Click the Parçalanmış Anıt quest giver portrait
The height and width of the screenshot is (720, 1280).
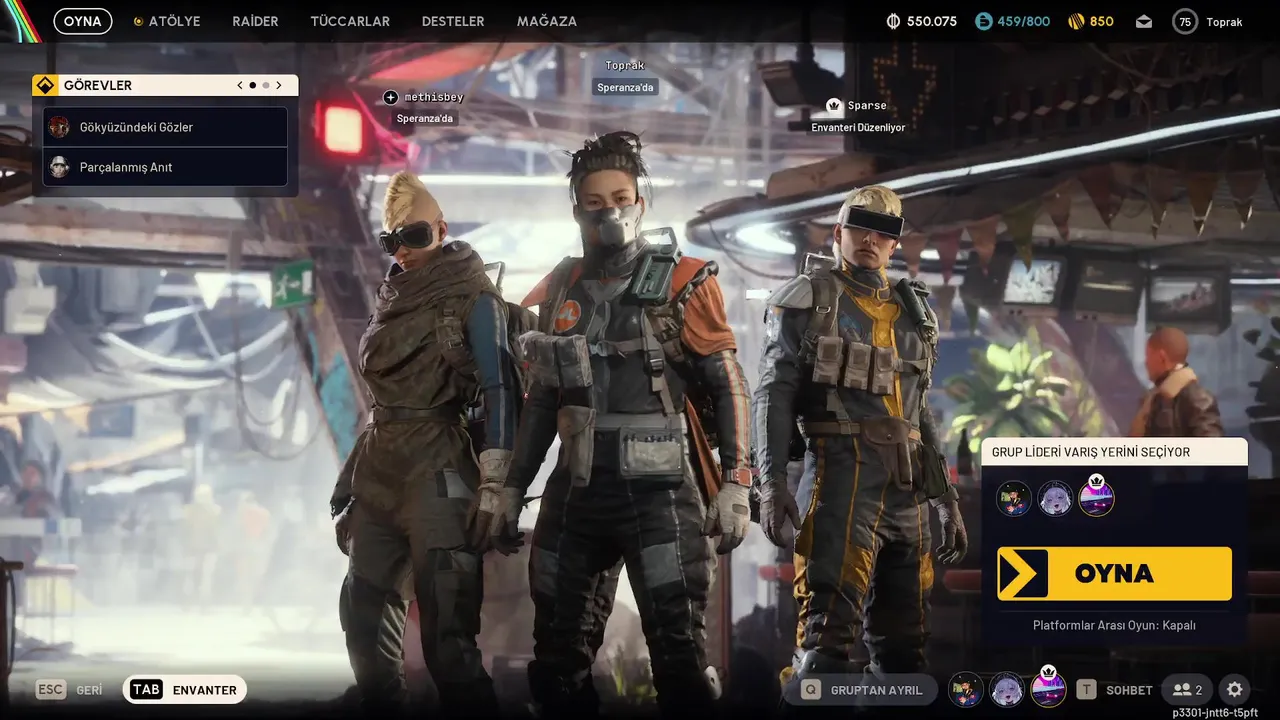tap(59, 167)
